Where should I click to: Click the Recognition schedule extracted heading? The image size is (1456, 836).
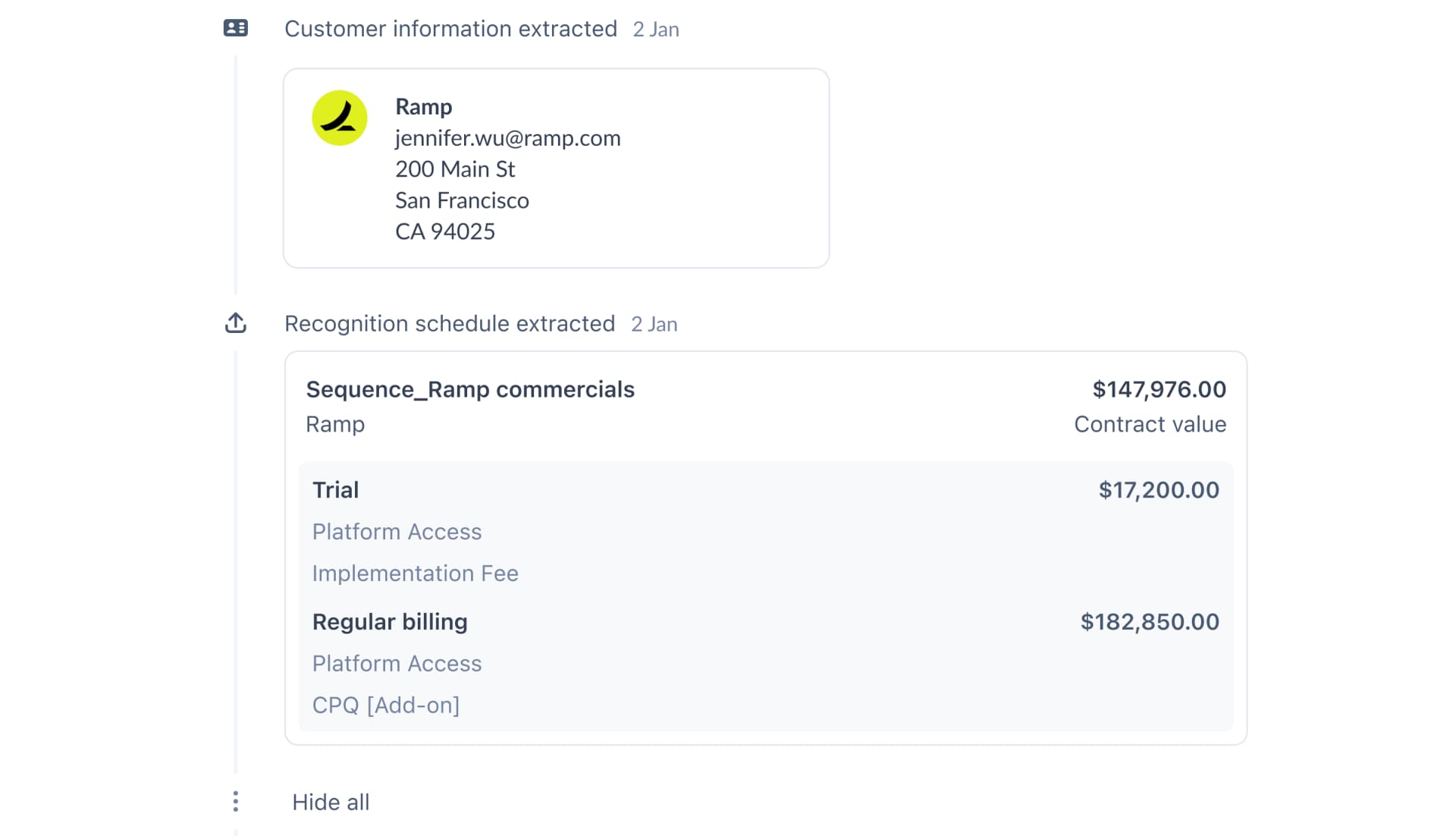pyautogui.click(x=449, y=324)
